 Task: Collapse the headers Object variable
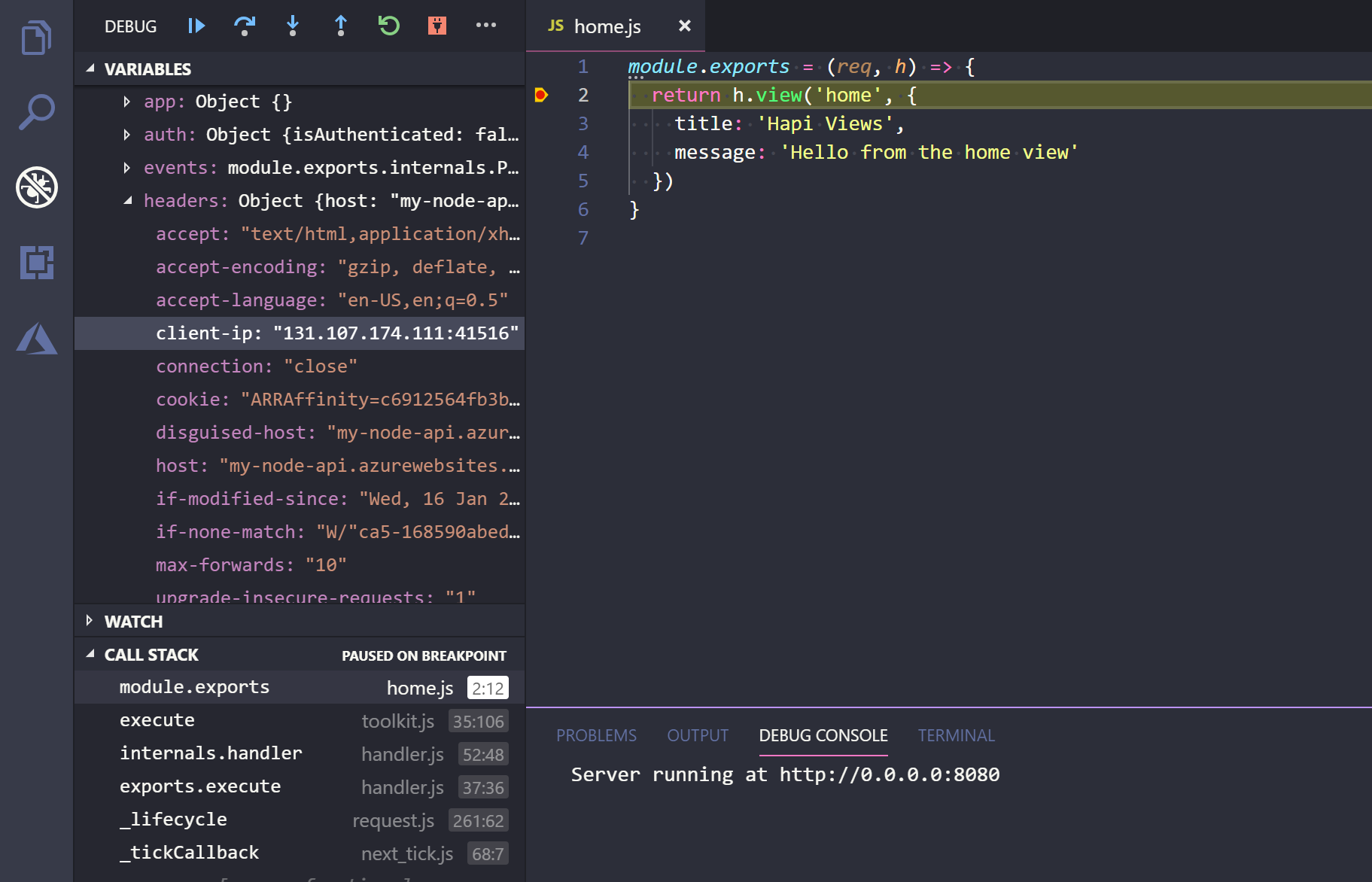[127, 200]
